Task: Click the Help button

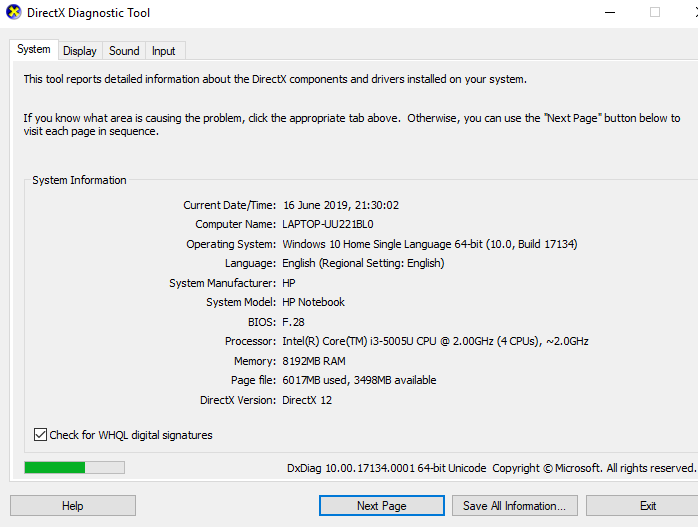Action: pos(73,506)
